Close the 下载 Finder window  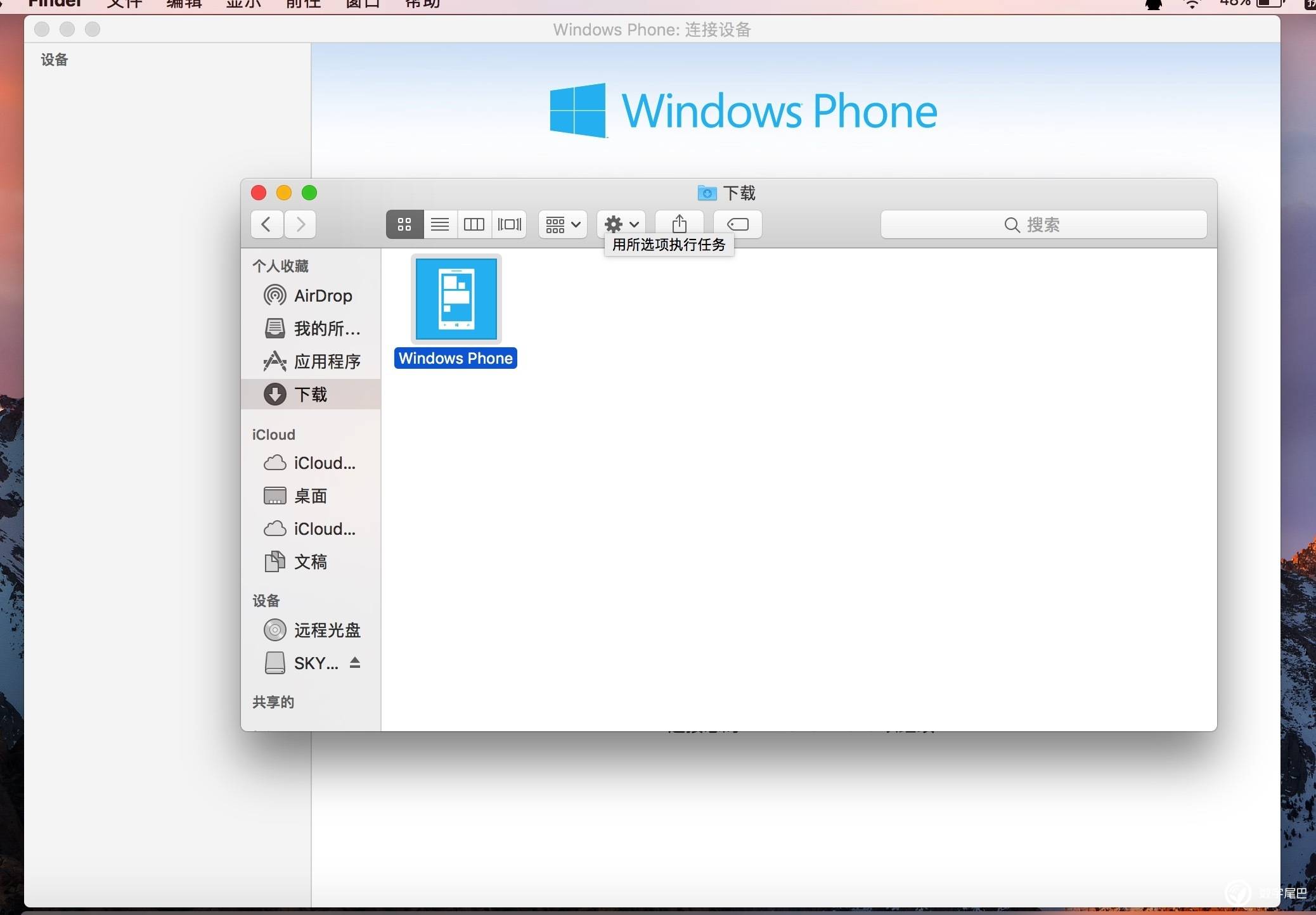pos(259,193)
